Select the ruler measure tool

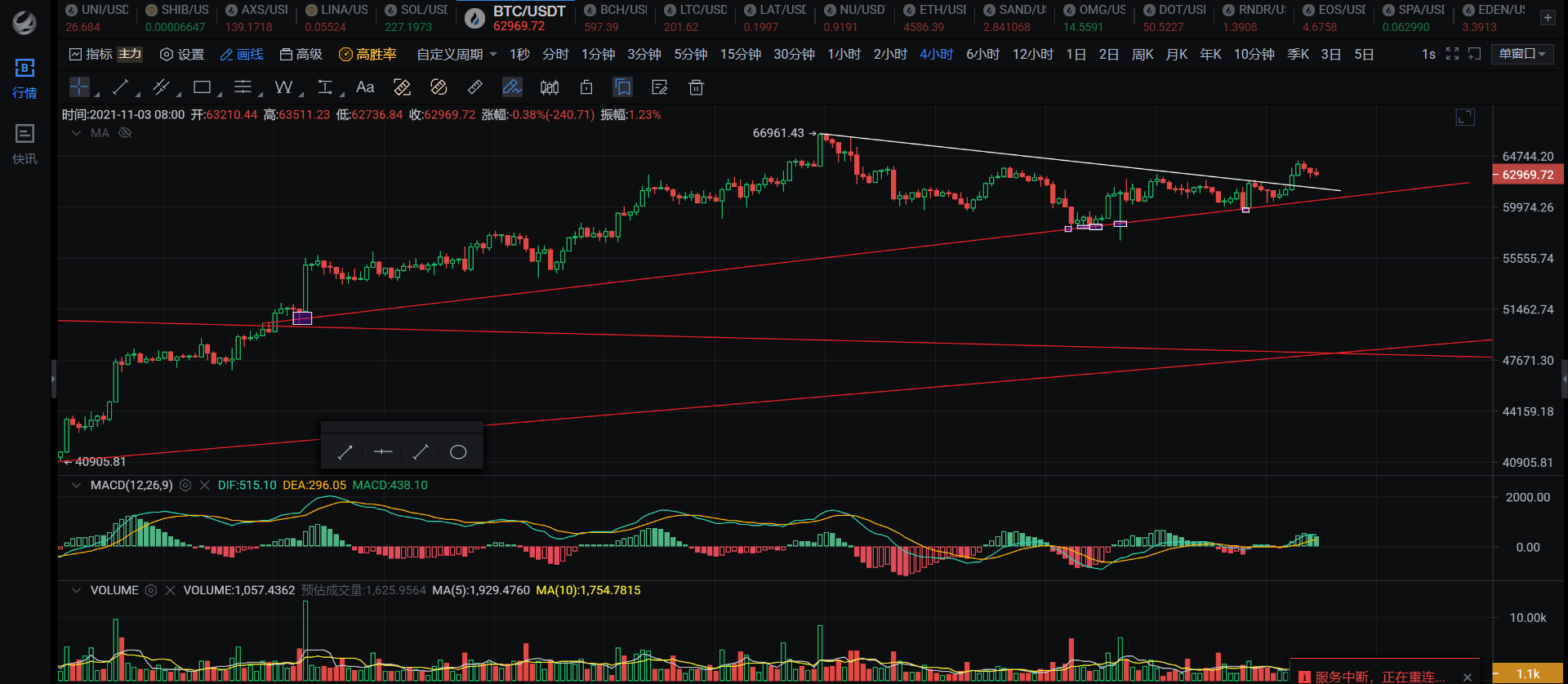(474, 87)
